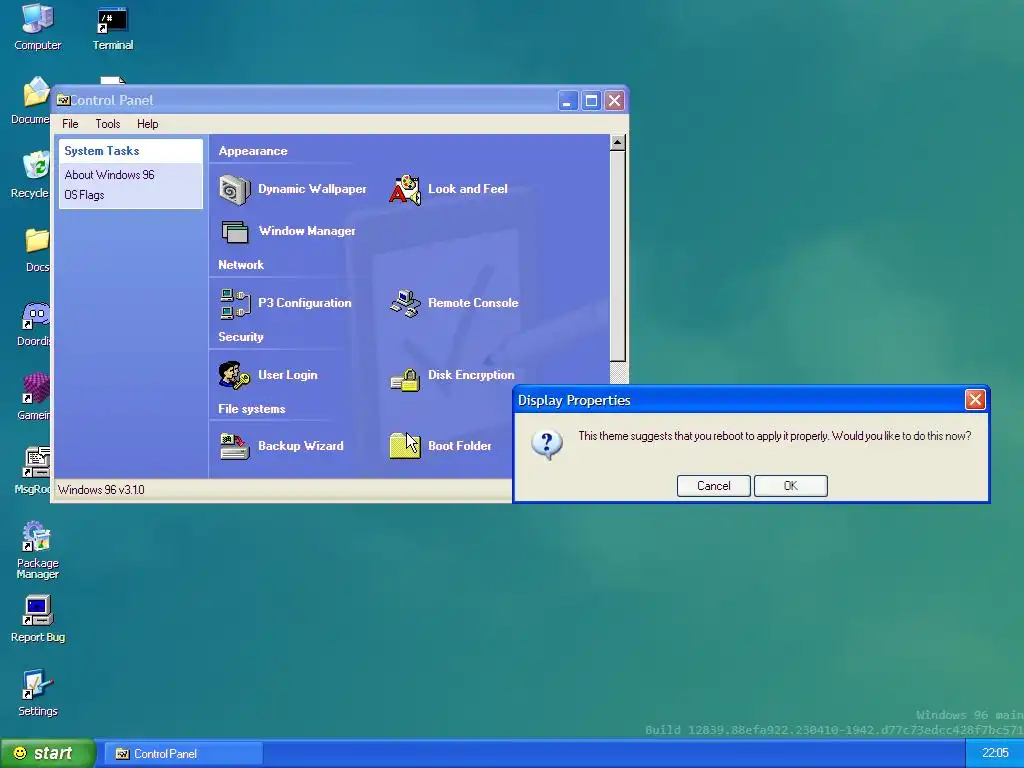1024x768 pixels.
Task: Launch the MsgRoom desktop shortcut
Action: 37,462
